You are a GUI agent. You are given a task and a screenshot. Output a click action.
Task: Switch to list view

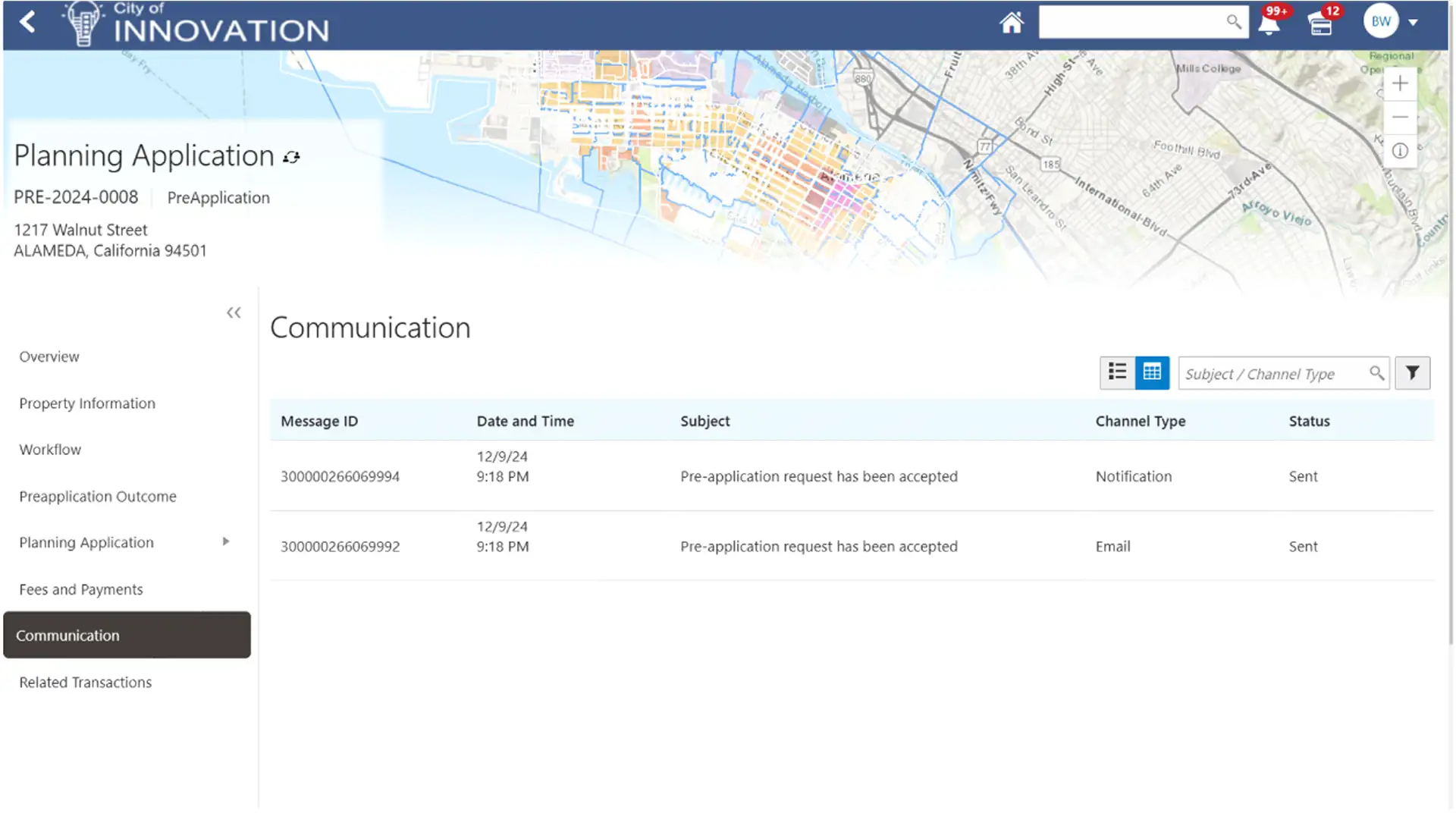1117,373
